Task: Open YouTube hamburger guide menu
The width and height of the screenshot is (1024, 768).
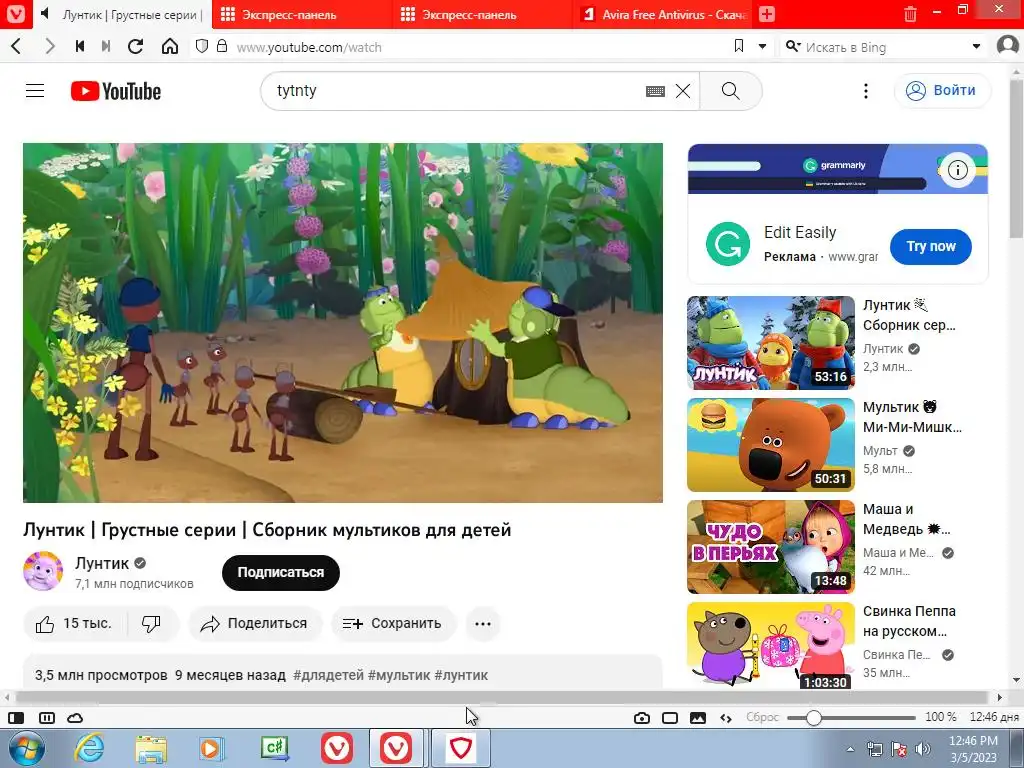Action: pyautogui.click(x=35, y=91)
